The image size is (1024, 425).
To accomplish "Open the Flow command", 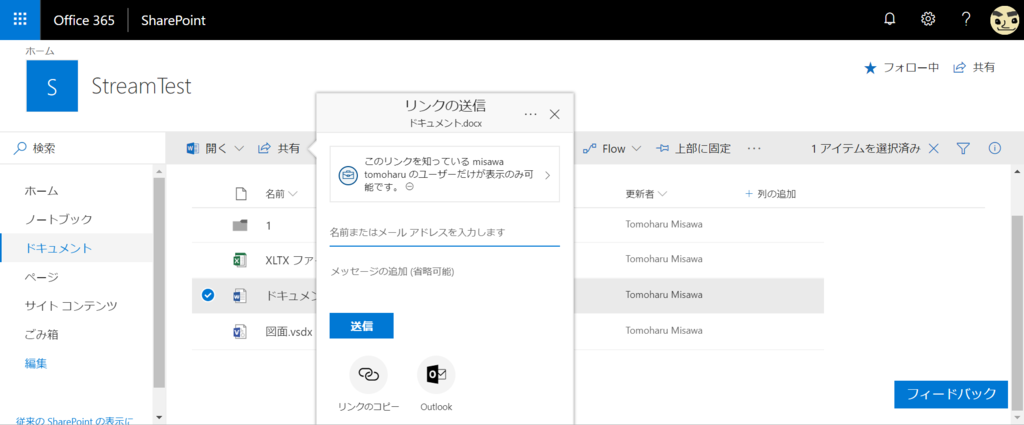I will tap(604, 149).
